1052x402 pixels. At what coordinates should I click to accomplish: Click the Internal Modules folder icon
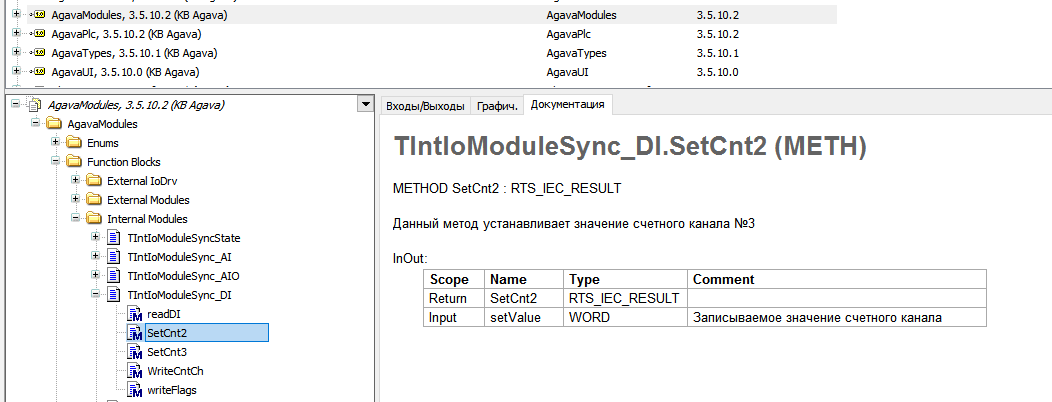[x=95, y=219]
